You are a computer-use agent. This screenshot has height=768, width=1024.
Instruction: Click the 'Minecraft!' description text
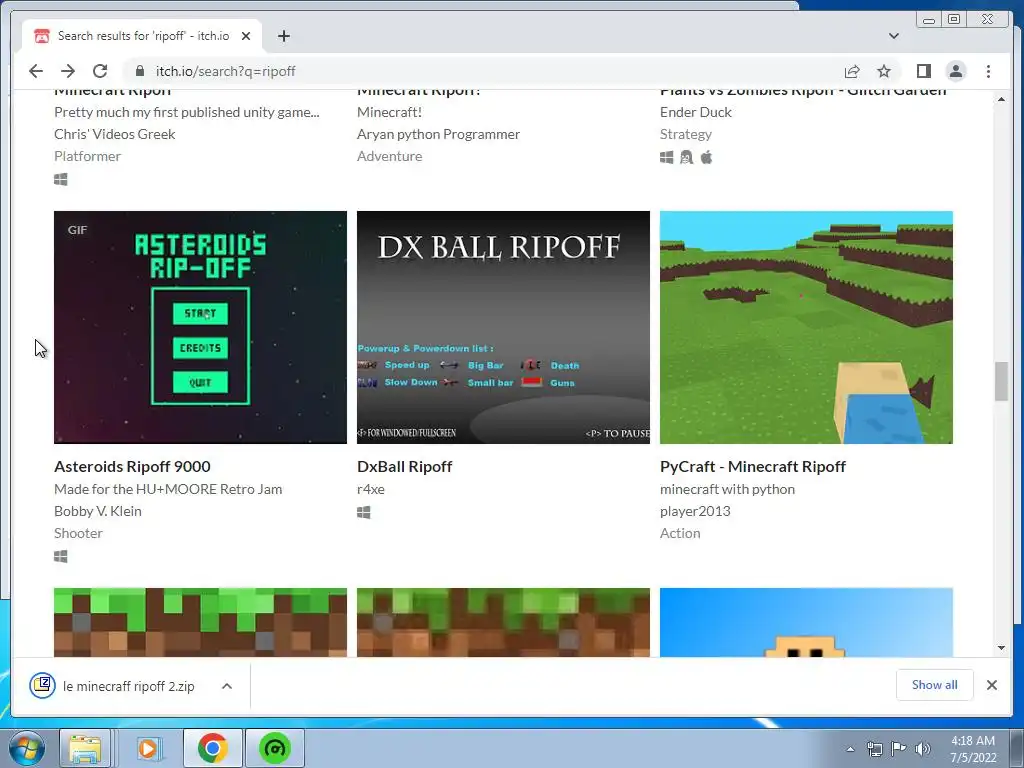tap(390, 112)
